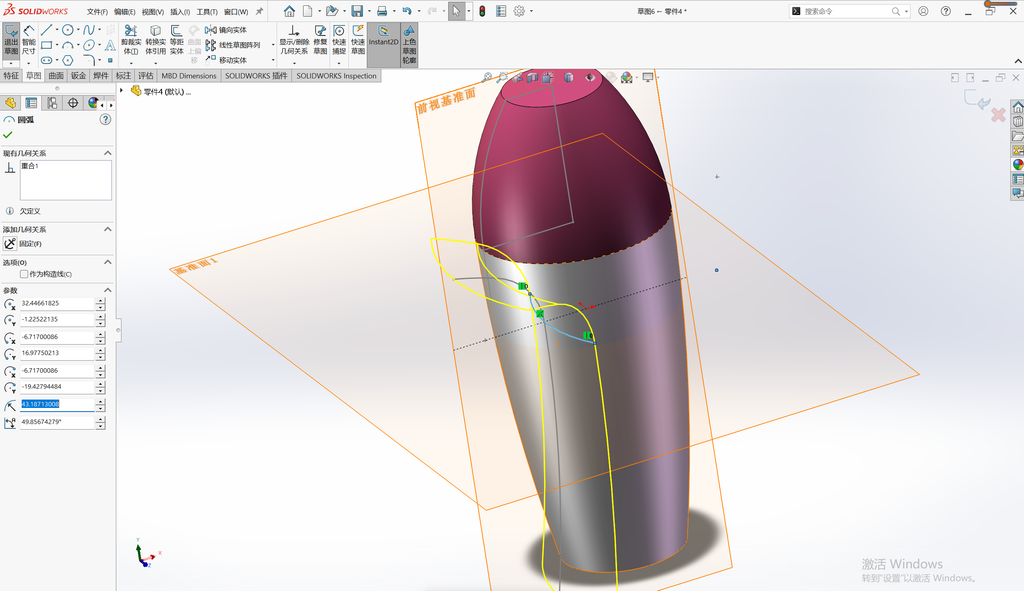Choose the Spline tool
The image size is (1024, 591).
89,30
